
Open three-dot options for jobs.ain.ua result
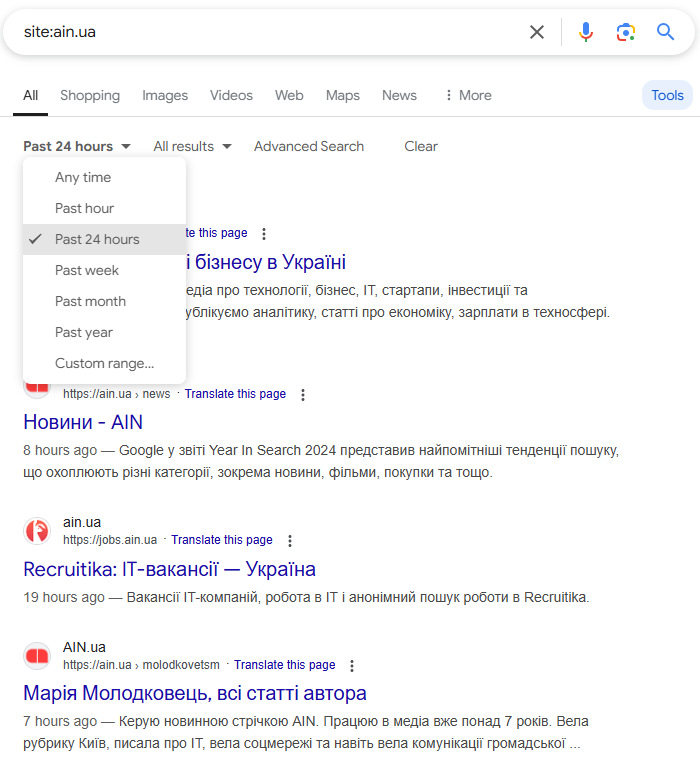(290, 541)
